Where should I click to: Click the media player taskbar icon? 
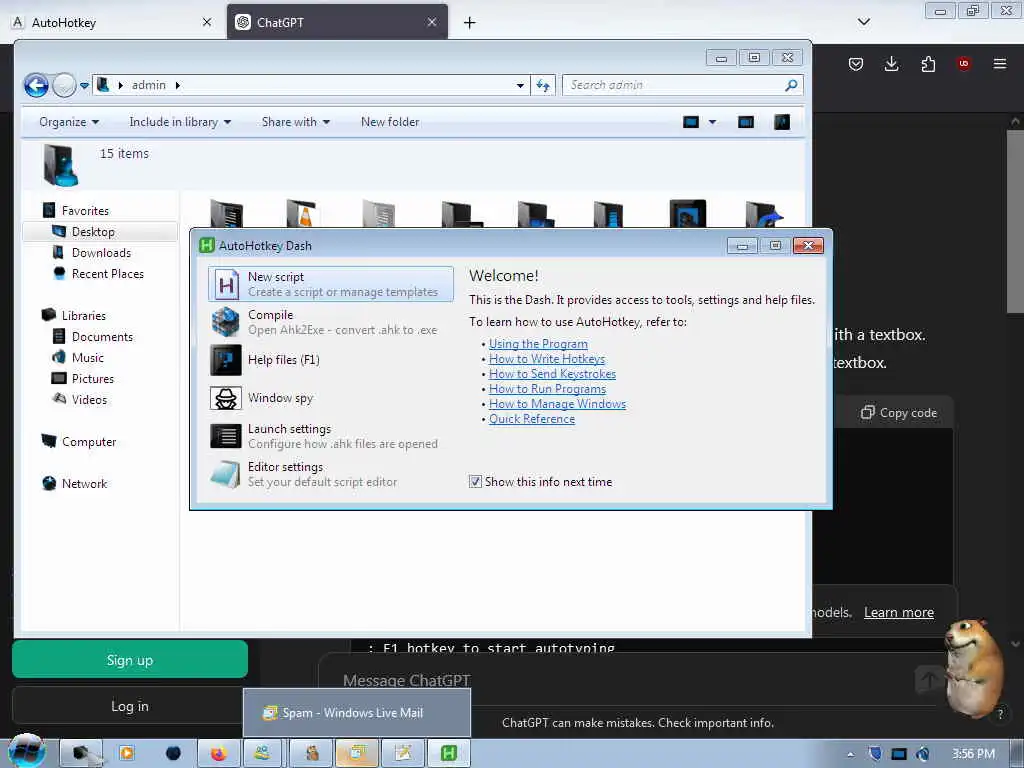(x=127, y=753)
